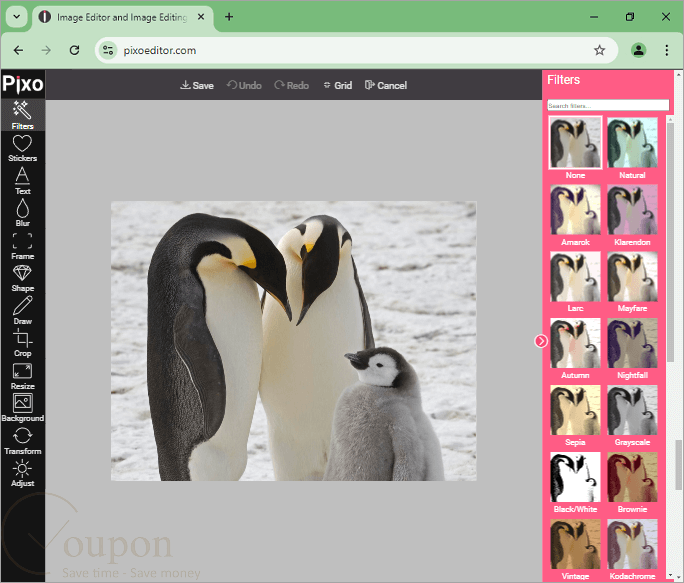
Task: Open the browser profile menu
Action: tap(638, 50)
